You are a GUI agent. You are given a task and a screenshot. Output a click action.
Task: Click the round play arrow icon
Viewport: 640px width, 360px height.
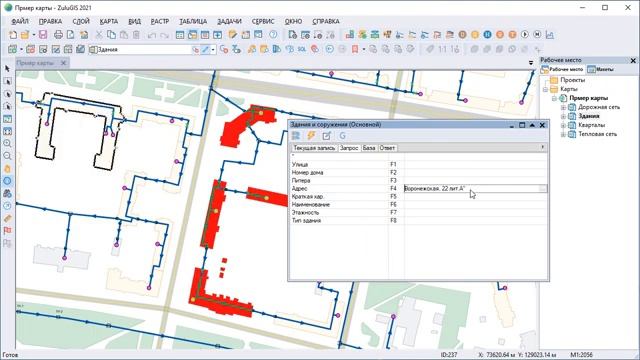coord(525,35)
